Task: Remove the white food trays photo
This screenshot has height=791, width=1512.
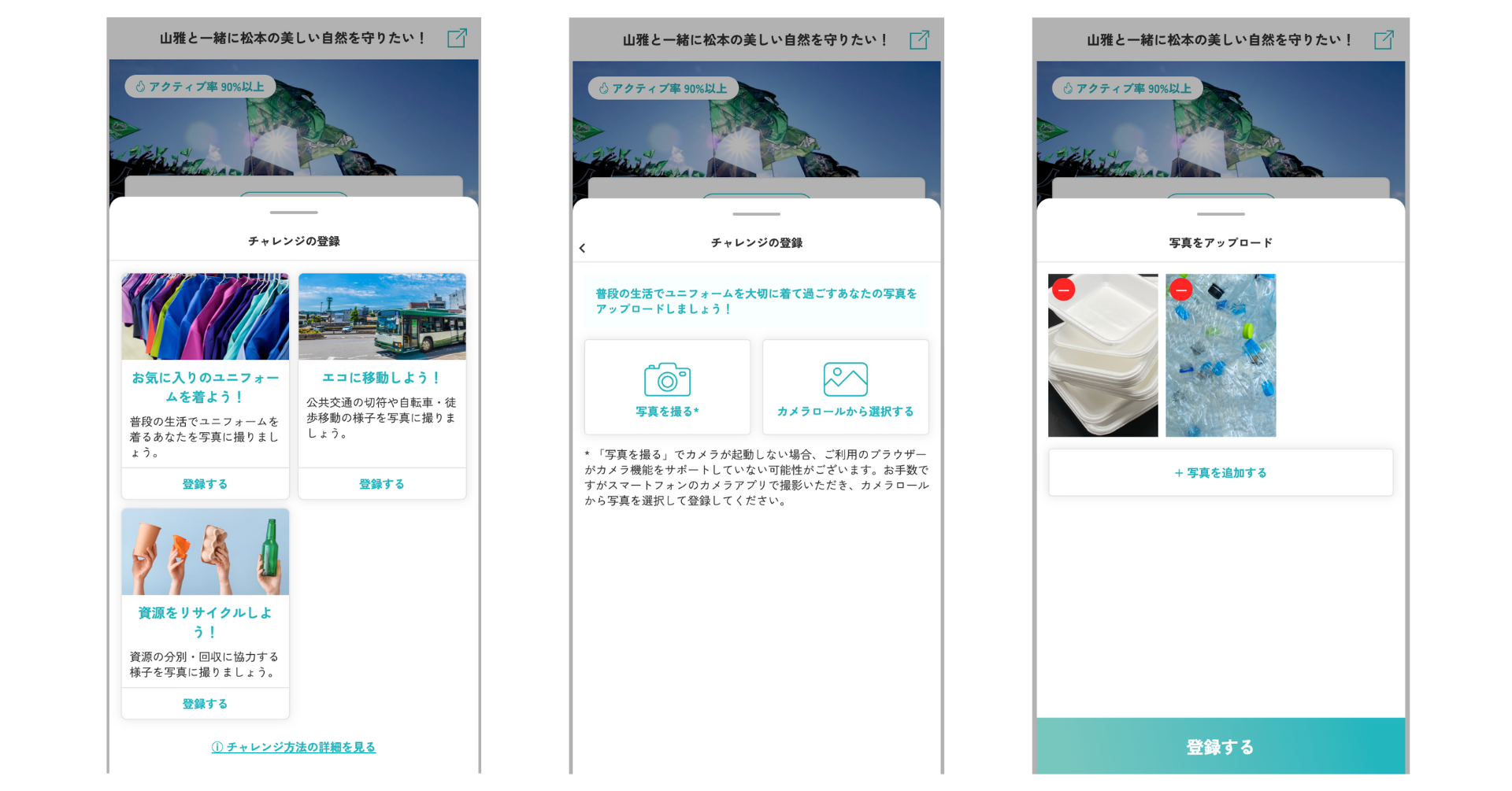Action: tap(1064, 290)
